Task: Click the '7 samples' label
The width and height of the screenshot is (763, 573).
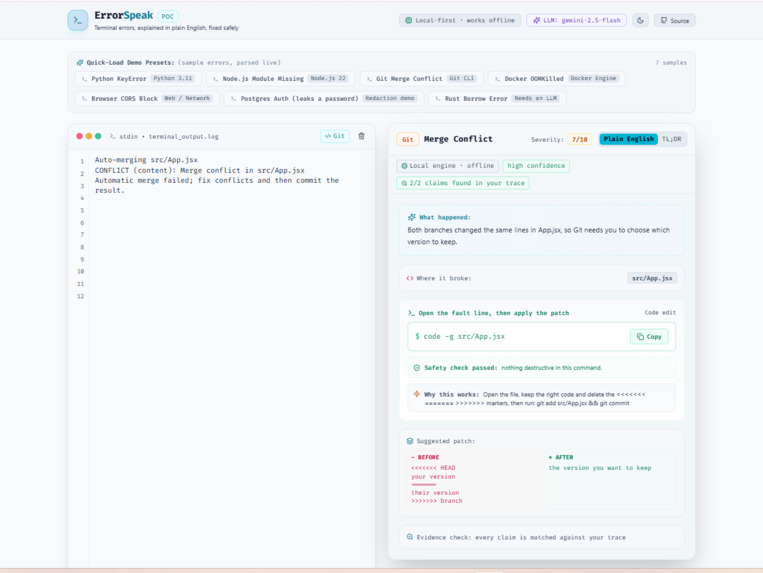Action: pos(671,63)
